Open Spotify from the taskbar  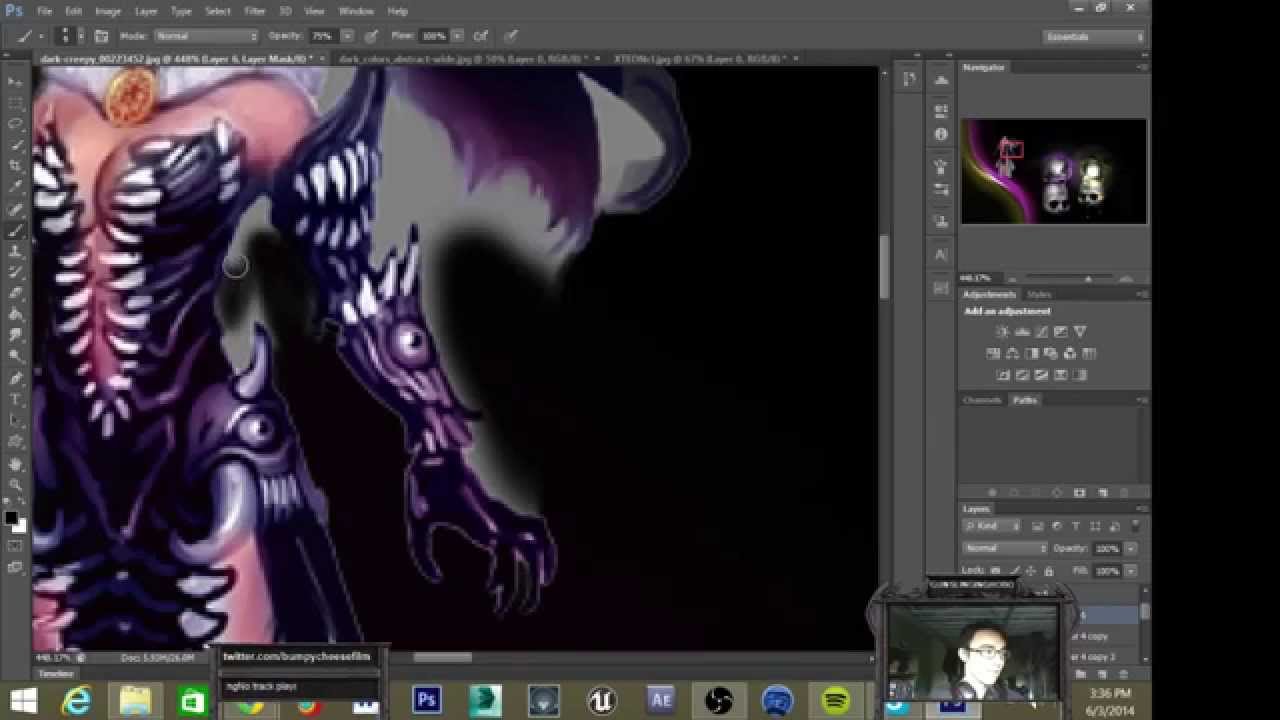point(836,700)
